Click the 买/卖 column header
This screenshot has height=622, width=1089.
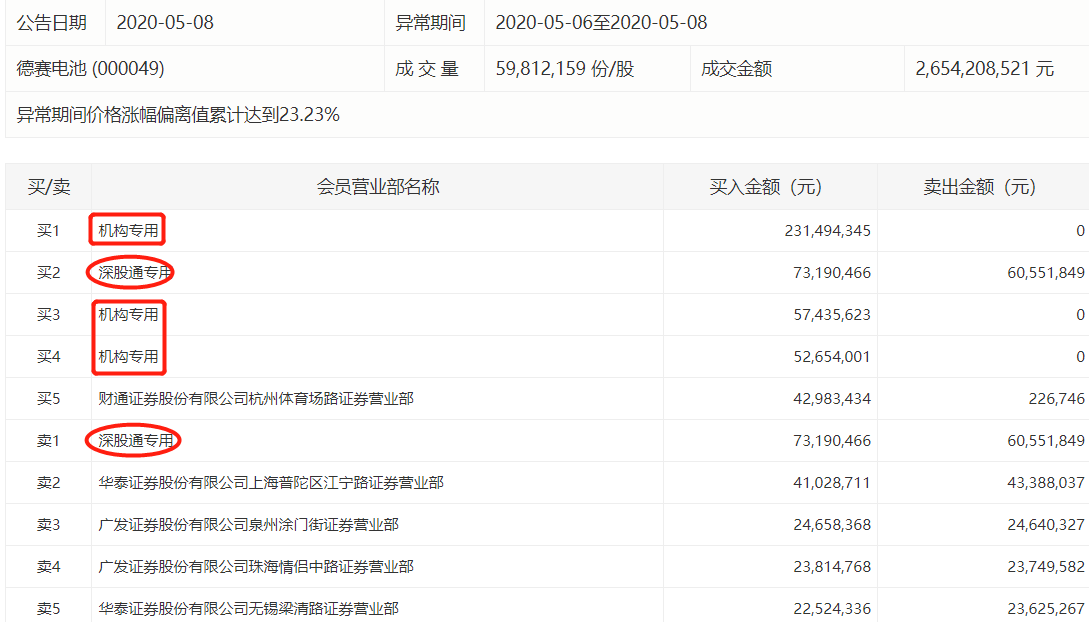(48, 187)
